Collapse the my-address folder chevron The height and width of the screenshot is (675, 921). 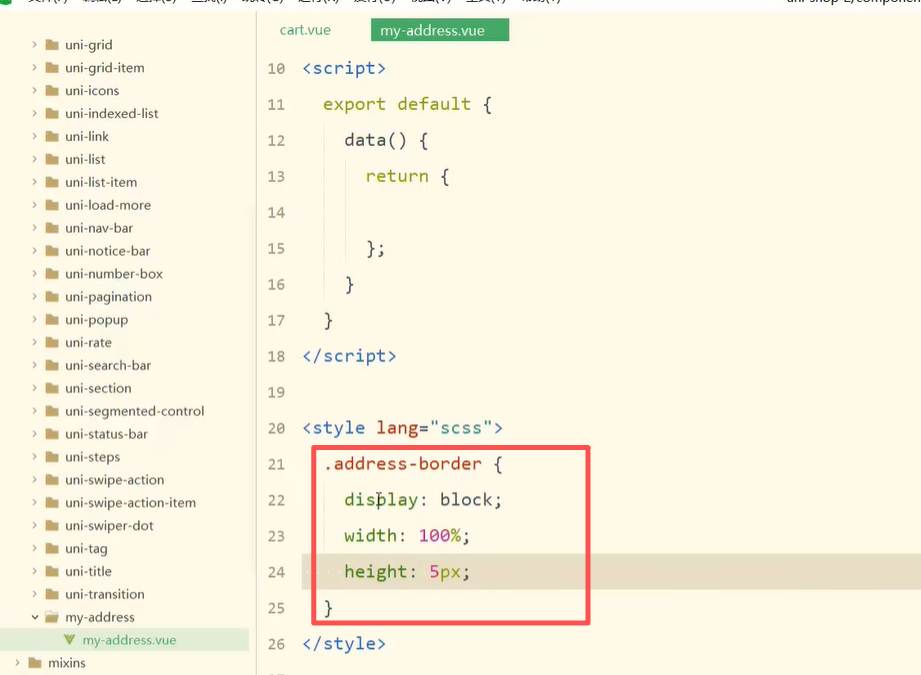pyautogui.click(x=35, y=617)
